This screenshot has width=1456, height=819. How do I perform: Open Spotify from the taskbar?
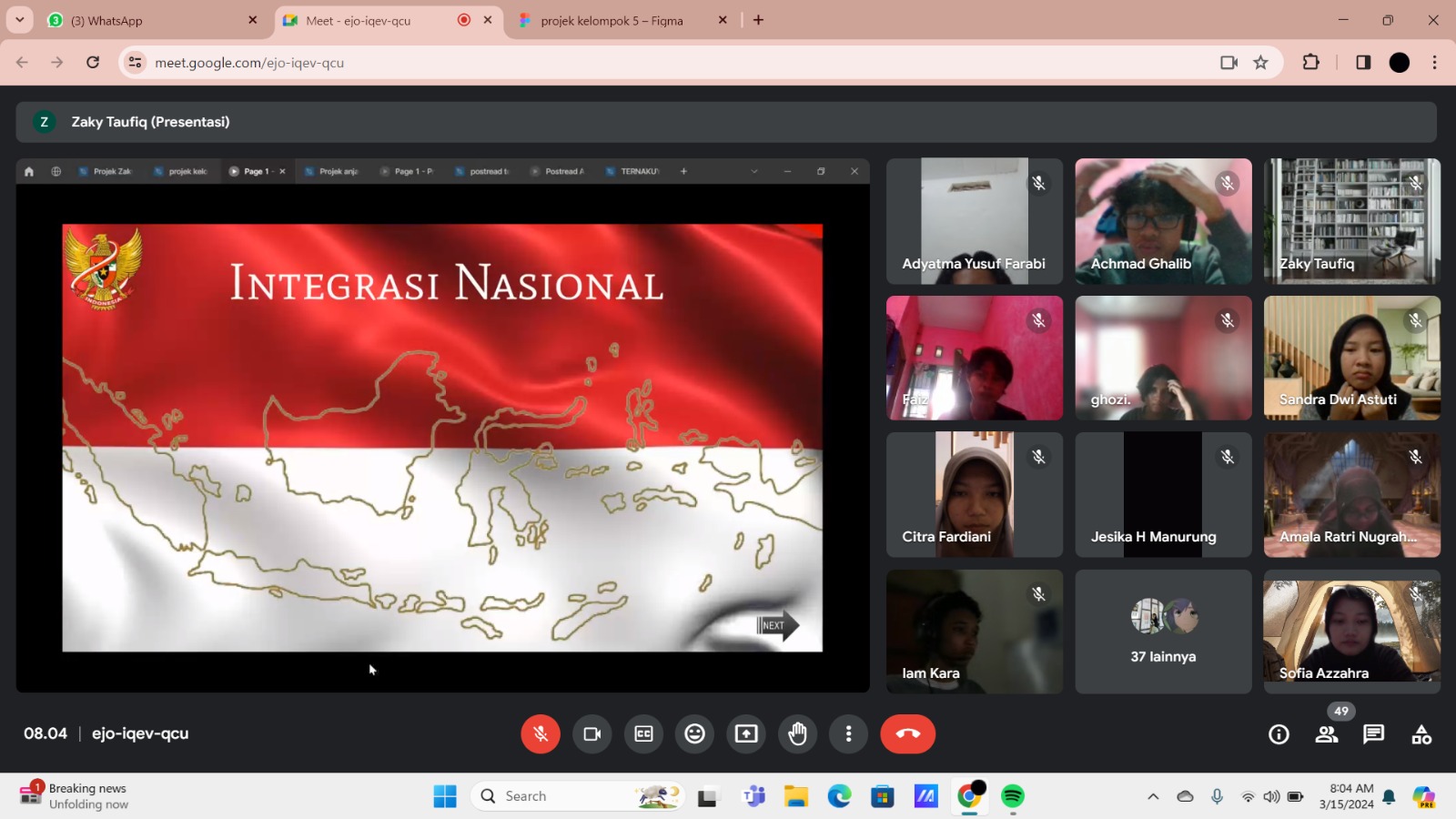1013,797
